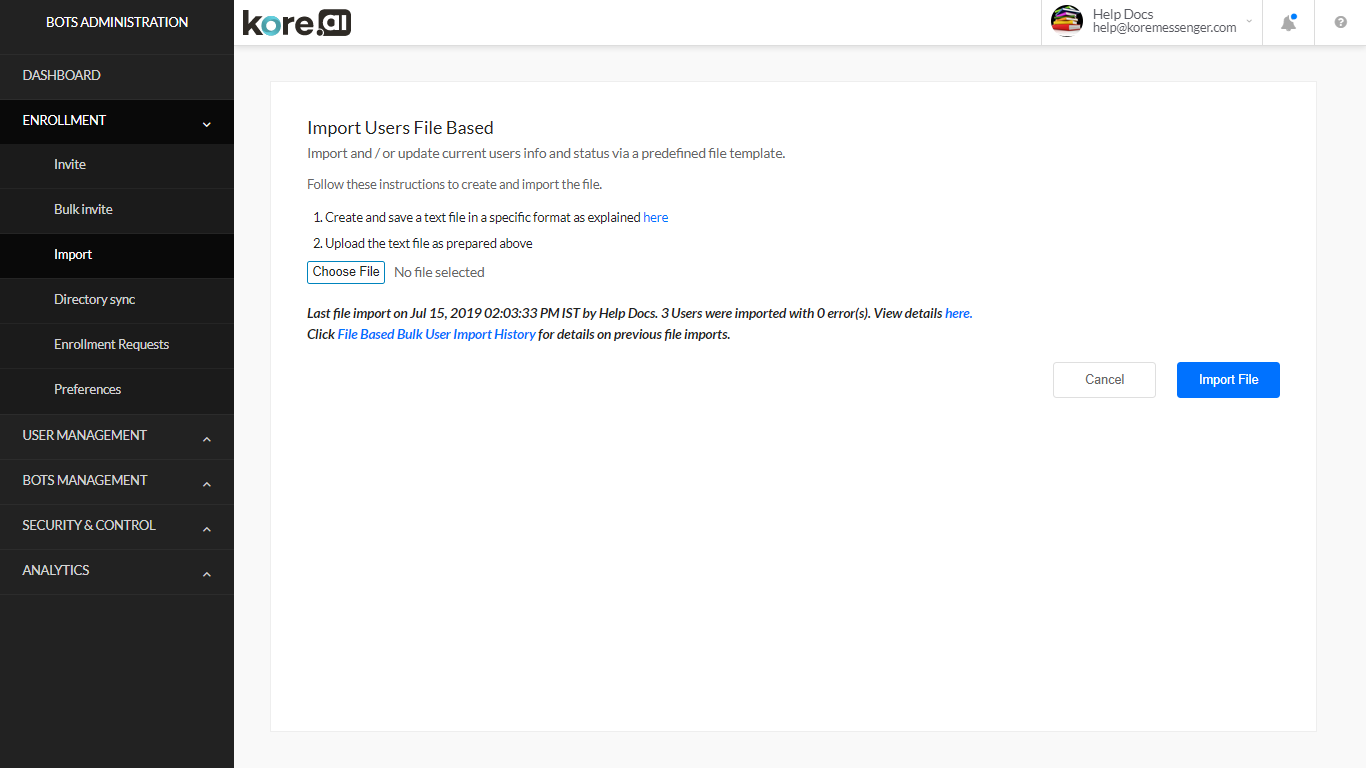This screenshot has width=1366, height=768.
Task: Collapse the Enrollment section chevron
Action: click(x=207, y=124)
